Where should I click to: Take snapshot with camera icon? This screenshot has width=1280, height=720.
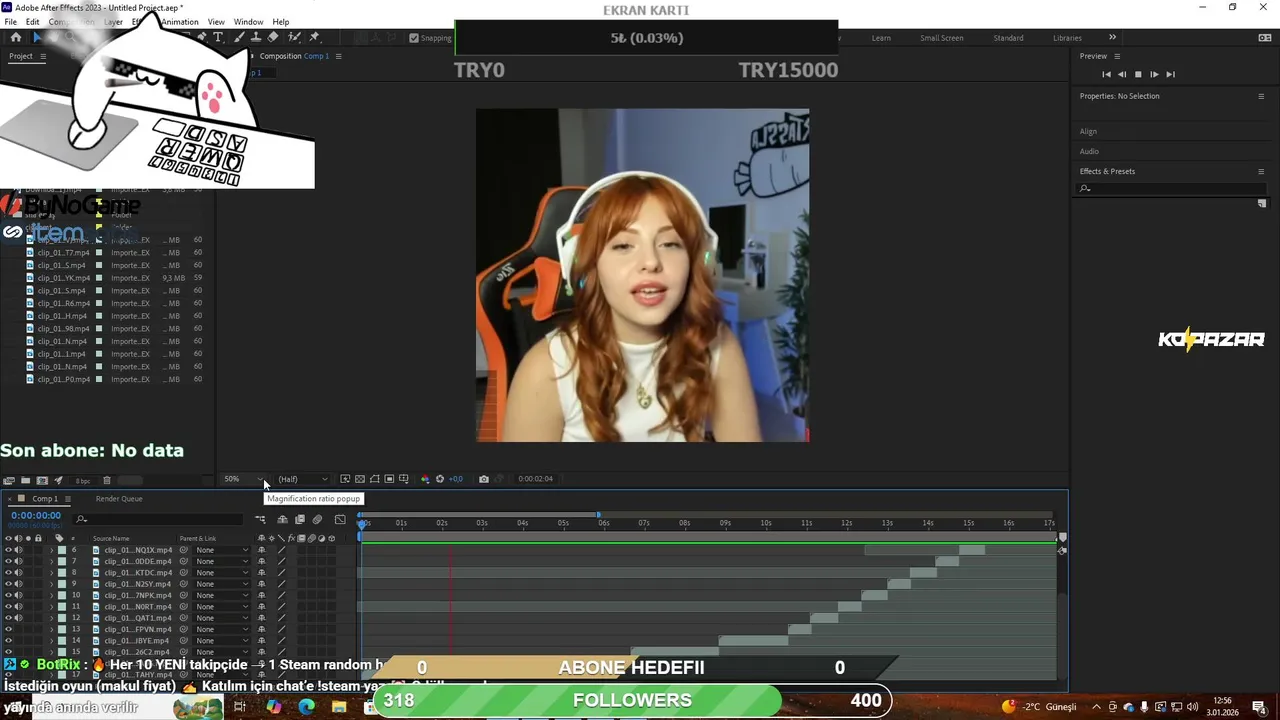484,479
